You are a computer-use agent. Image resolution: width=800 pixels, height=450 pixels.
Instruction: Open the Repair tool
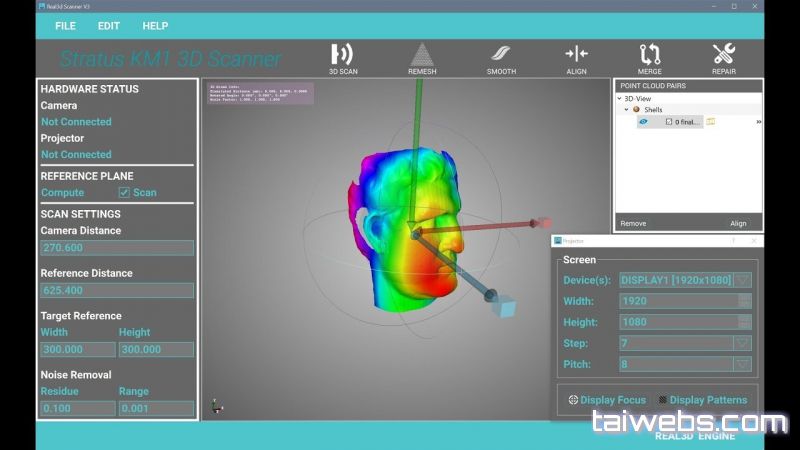pyautogui.click(x=724, y=55)
